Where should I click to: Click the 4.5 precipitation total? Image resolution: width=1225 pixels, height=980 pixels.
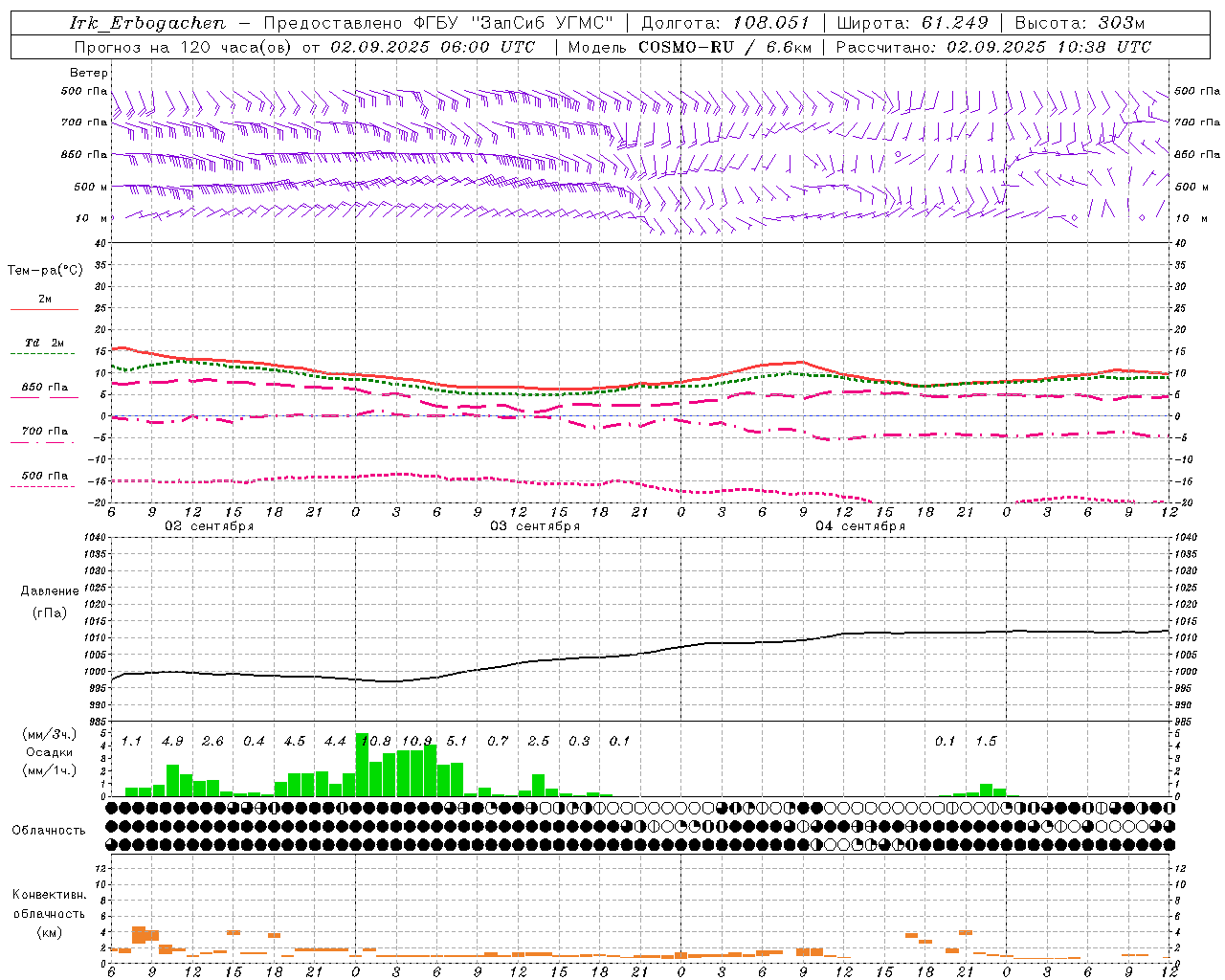294,742
